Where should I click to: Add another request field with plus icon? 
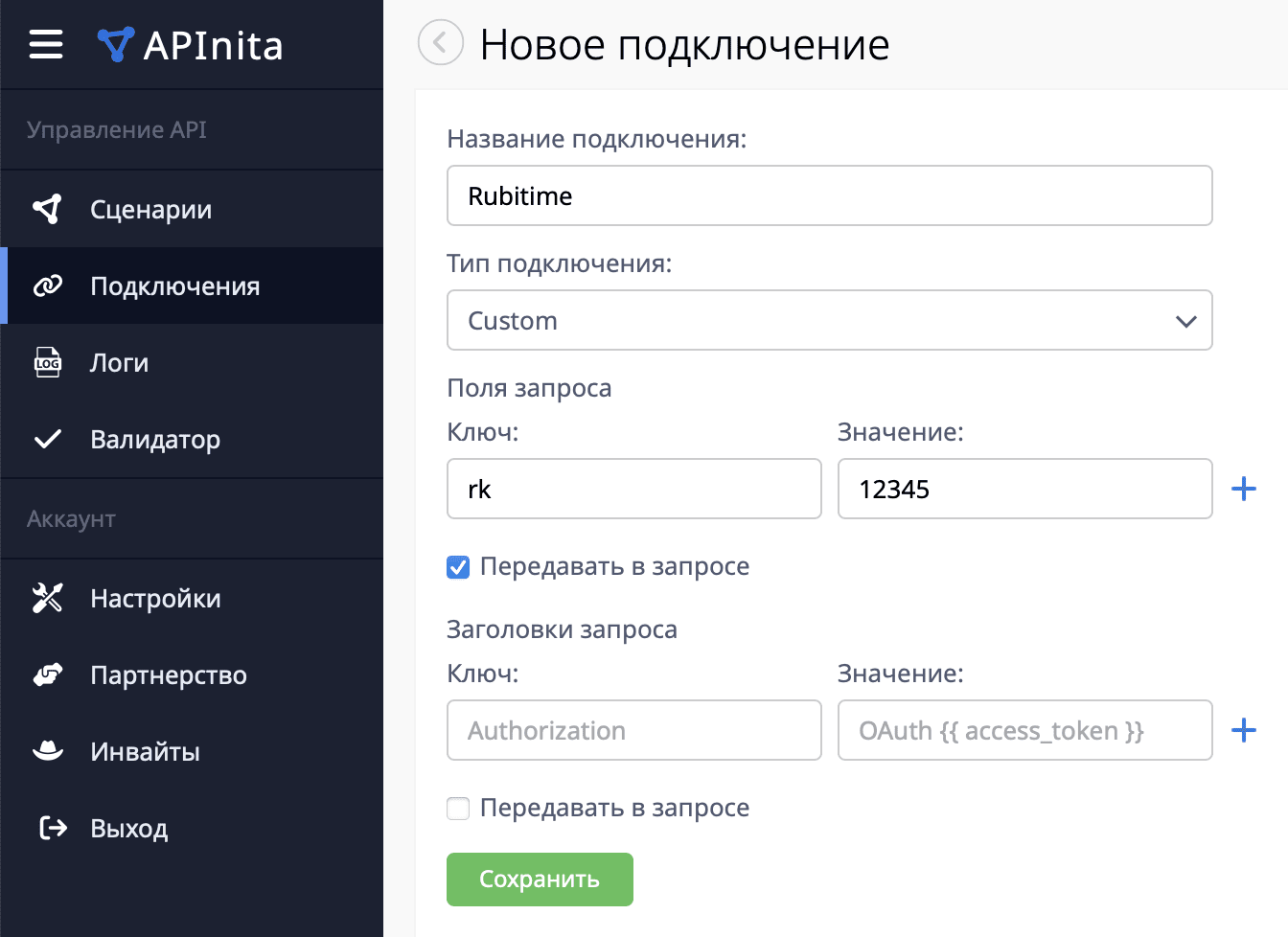coord(1243,489)
